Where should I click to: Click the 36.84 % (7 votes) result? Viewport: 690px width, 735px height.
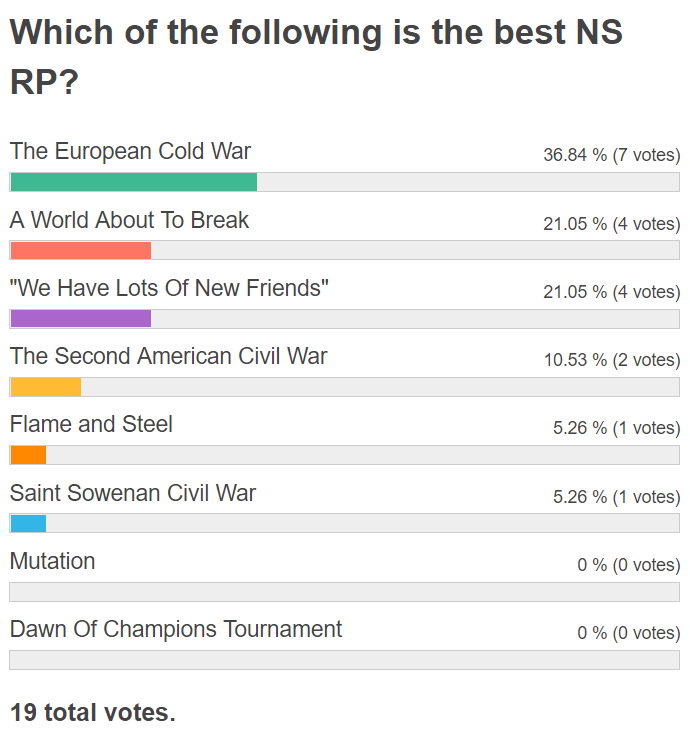[612, 155]
